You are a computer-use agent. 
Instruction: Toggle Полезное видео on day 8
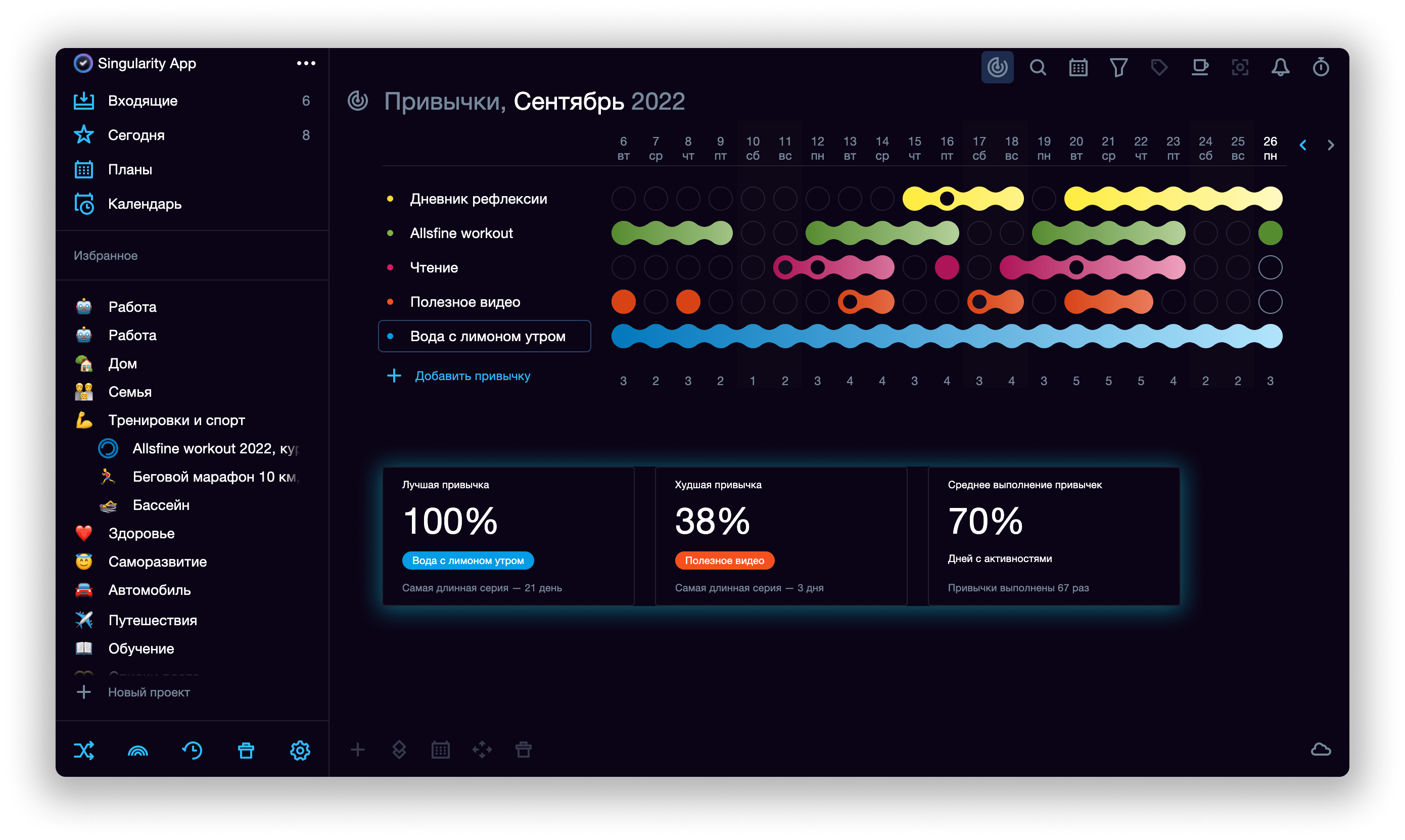[x=687, y=302]
